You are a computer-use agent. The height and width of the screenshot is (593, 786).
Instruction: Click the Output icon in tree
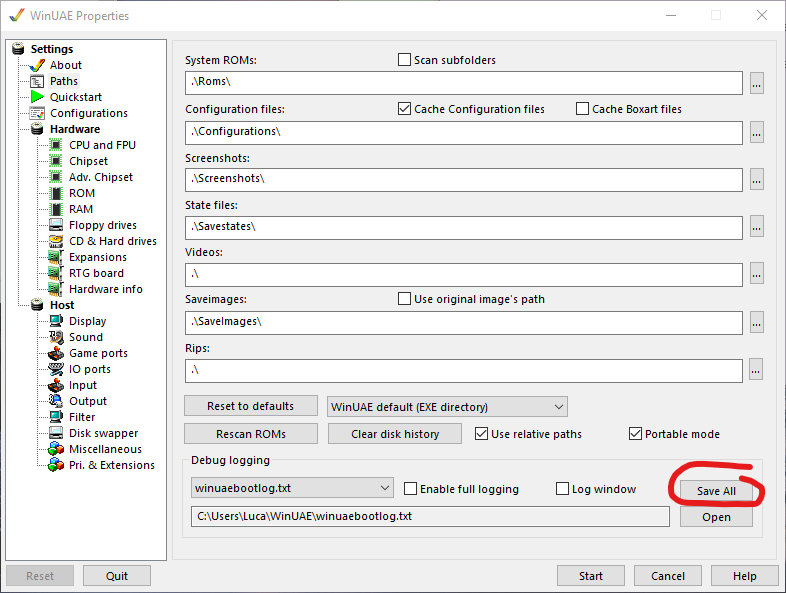click(x=56, y=401)
